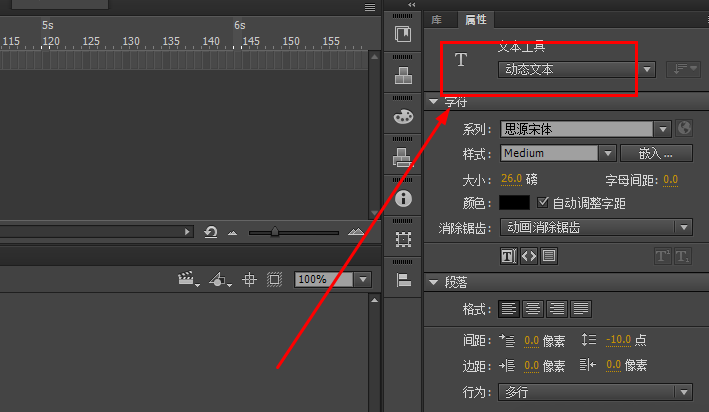709x412 pixels.
Task: Click the 字母间距 letter spacing 0.0 value
Action: point(671,180)
